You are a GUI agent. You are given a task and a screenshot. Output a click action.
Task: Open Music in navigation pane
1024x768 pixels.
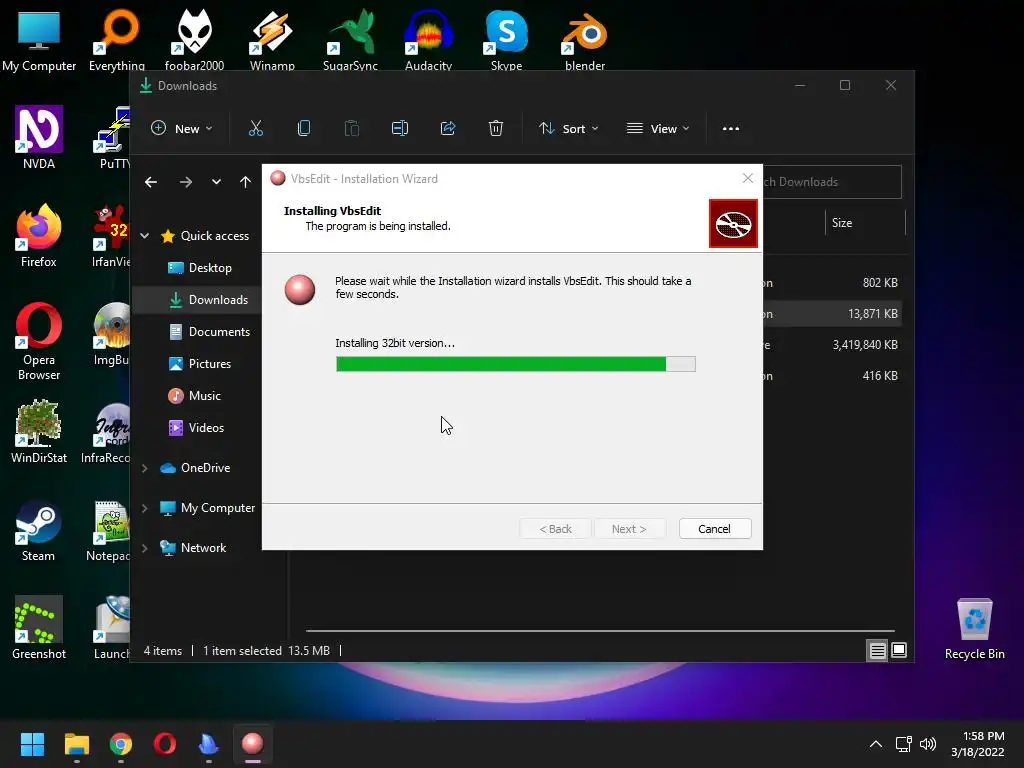(194, 396)
